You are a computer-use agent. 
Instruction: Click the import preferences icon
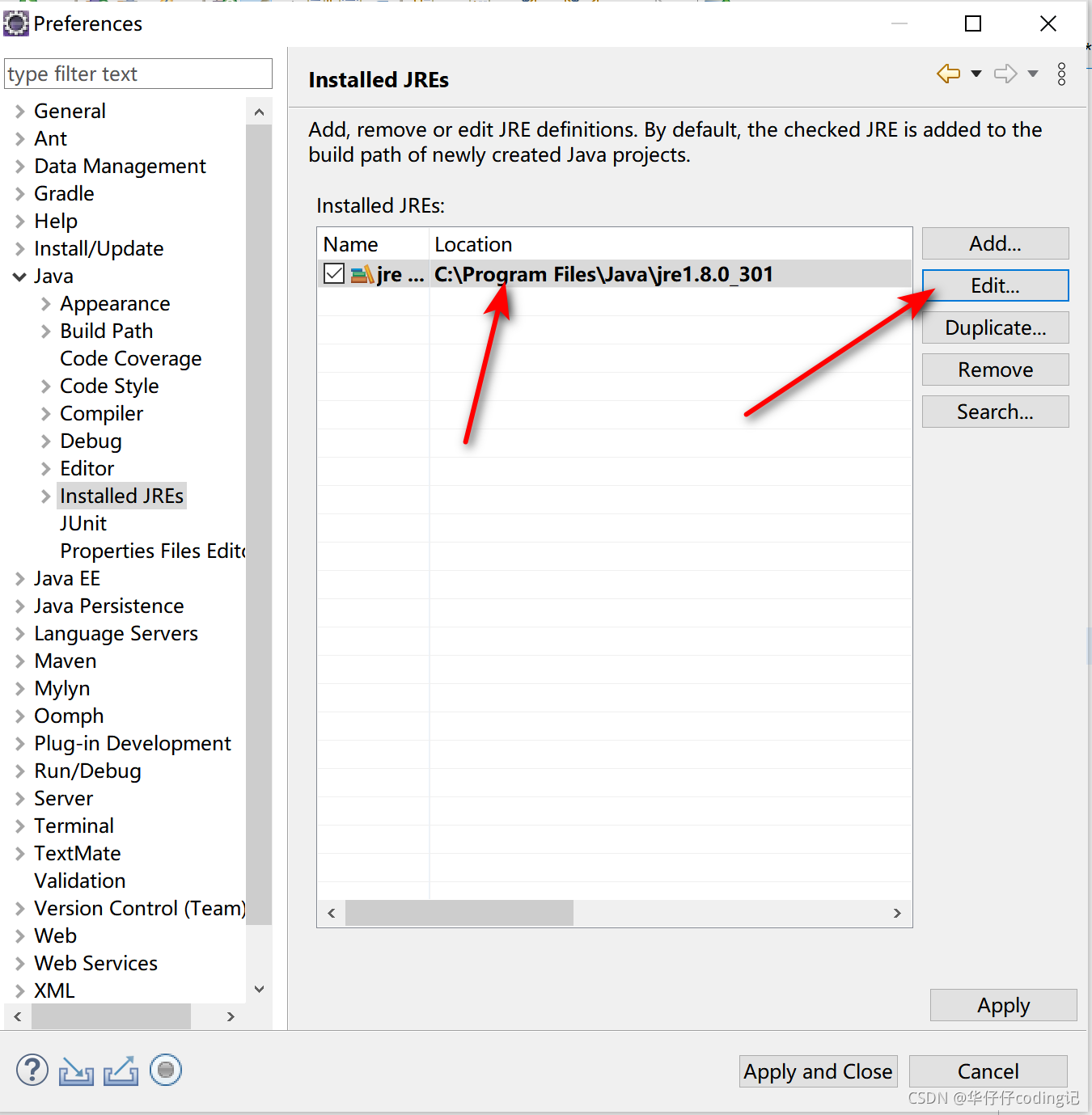tap(76, 1070)
